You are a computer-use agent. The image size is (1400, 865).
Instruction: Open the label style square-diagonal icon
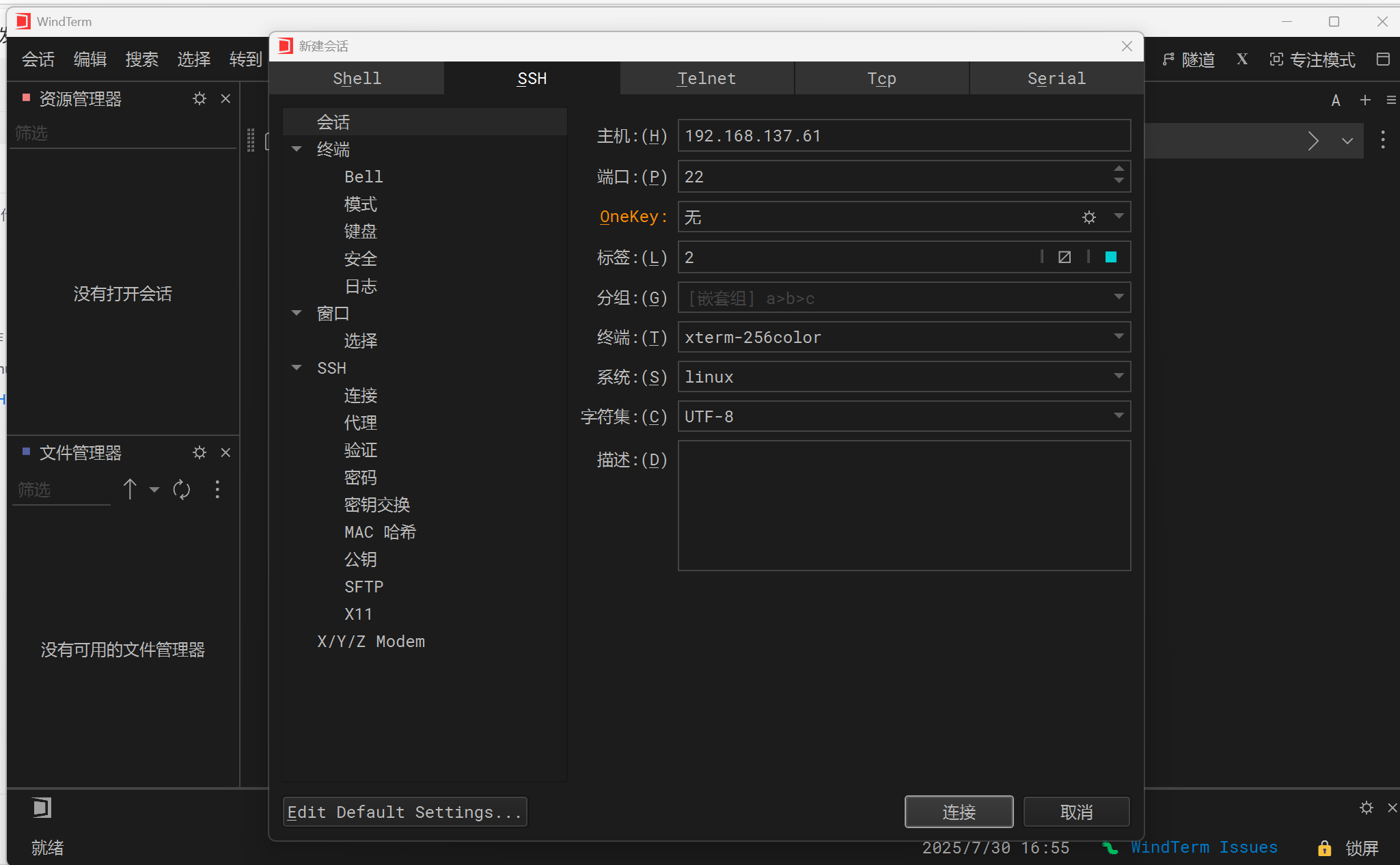1064,256
